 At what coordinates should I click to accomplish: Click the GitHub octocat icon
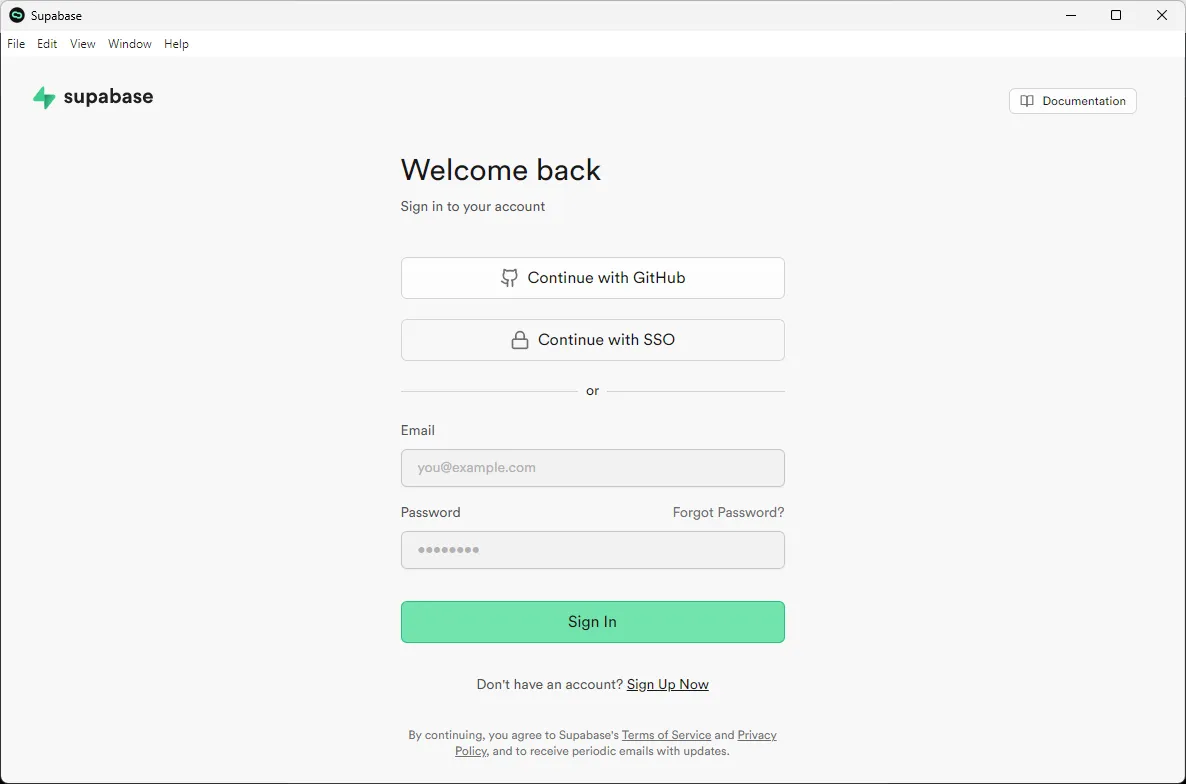click(509, 278)
